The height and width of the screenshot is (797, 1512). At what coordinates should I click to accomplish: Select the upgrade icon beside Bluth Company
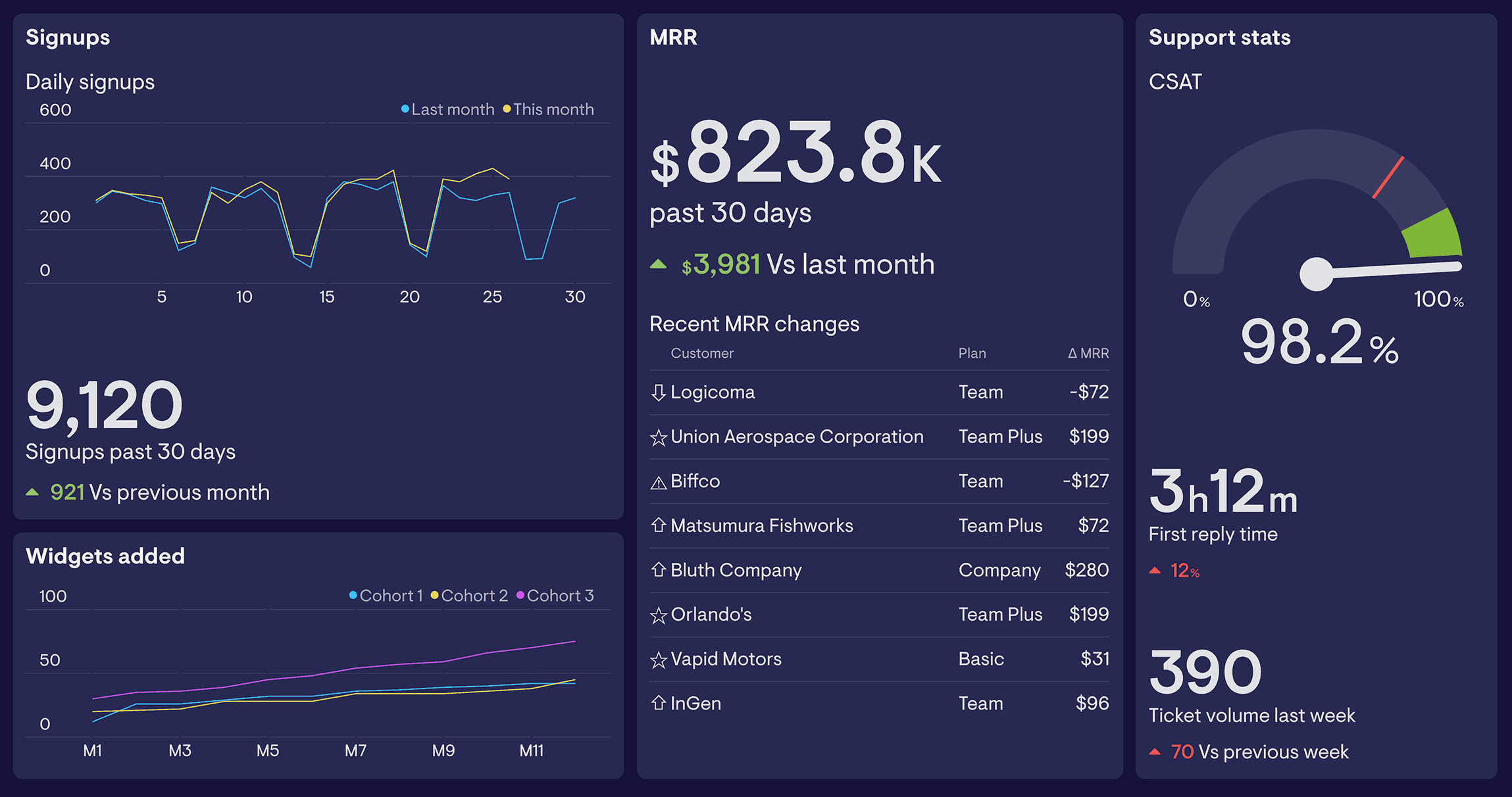(x=657, y=570)
